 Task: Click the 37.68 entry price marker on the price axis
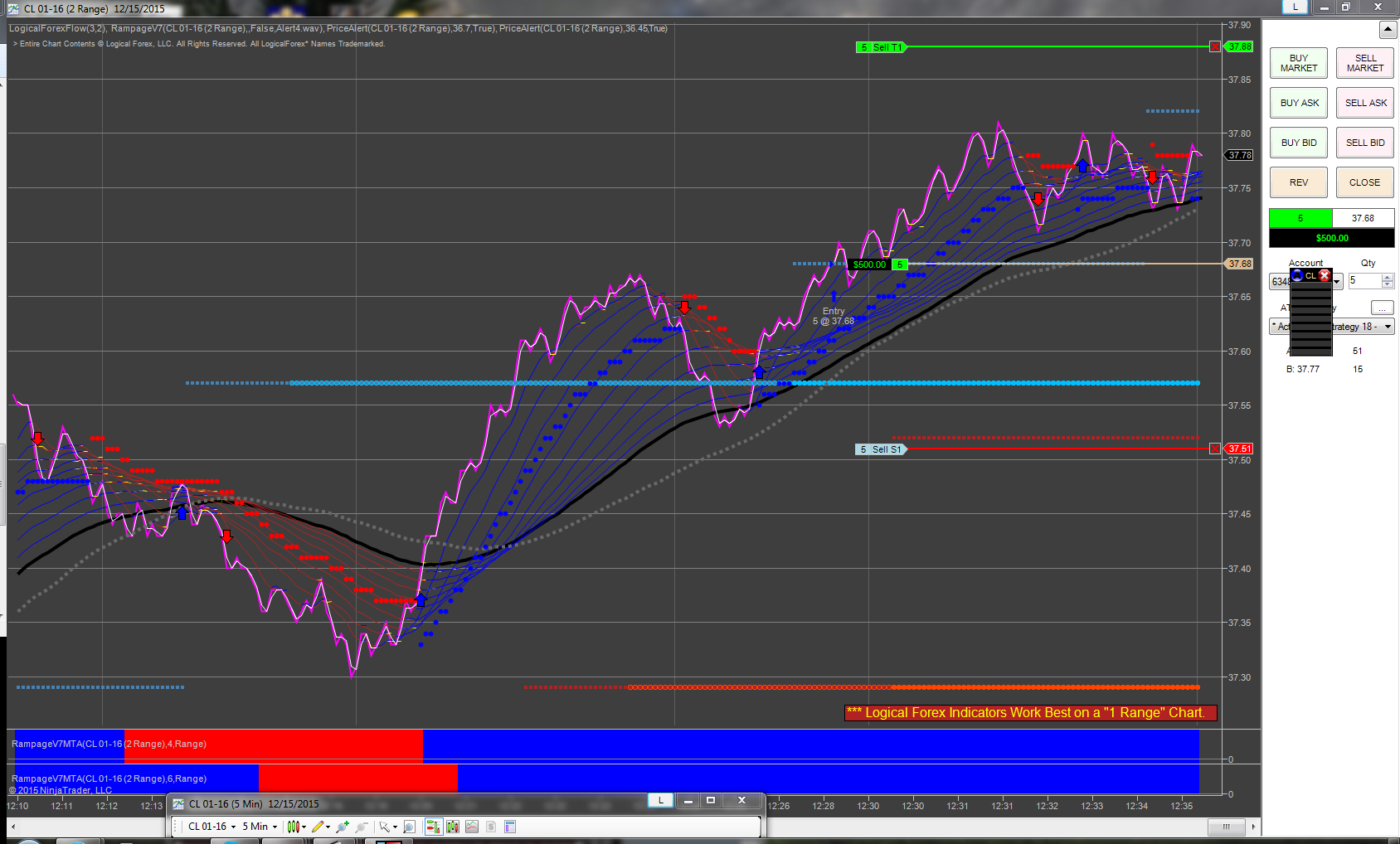(x=1240, y=264)
